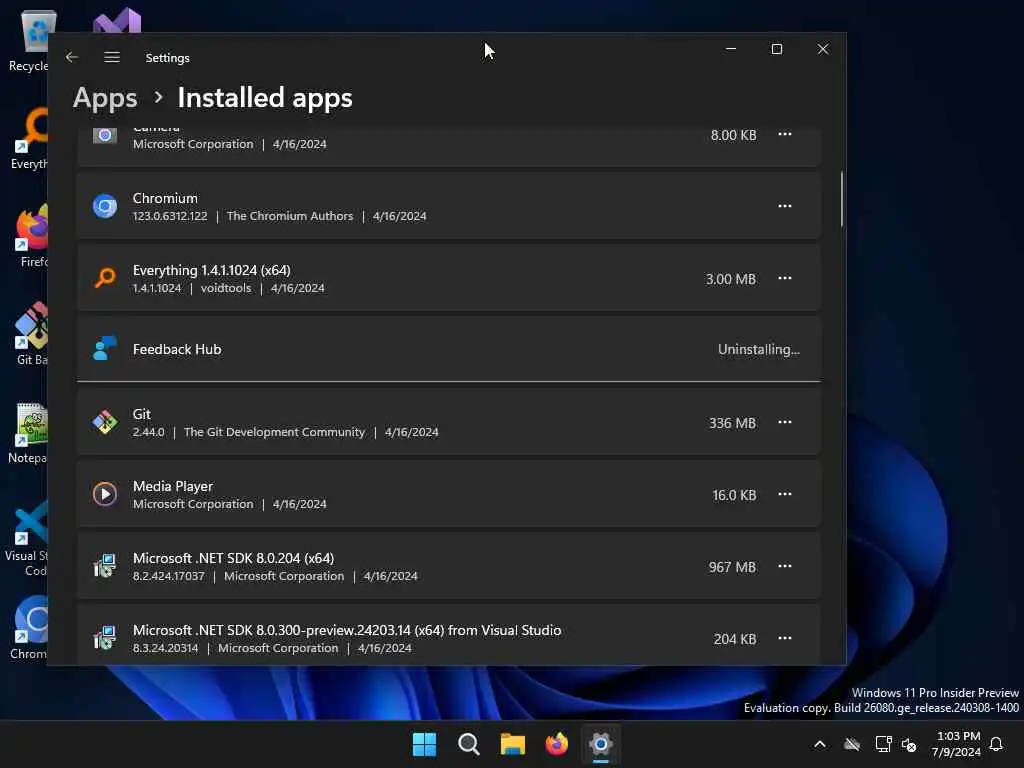The image size is (1024, 768).
Task: Select the Chromium app name
Action: 165,198
